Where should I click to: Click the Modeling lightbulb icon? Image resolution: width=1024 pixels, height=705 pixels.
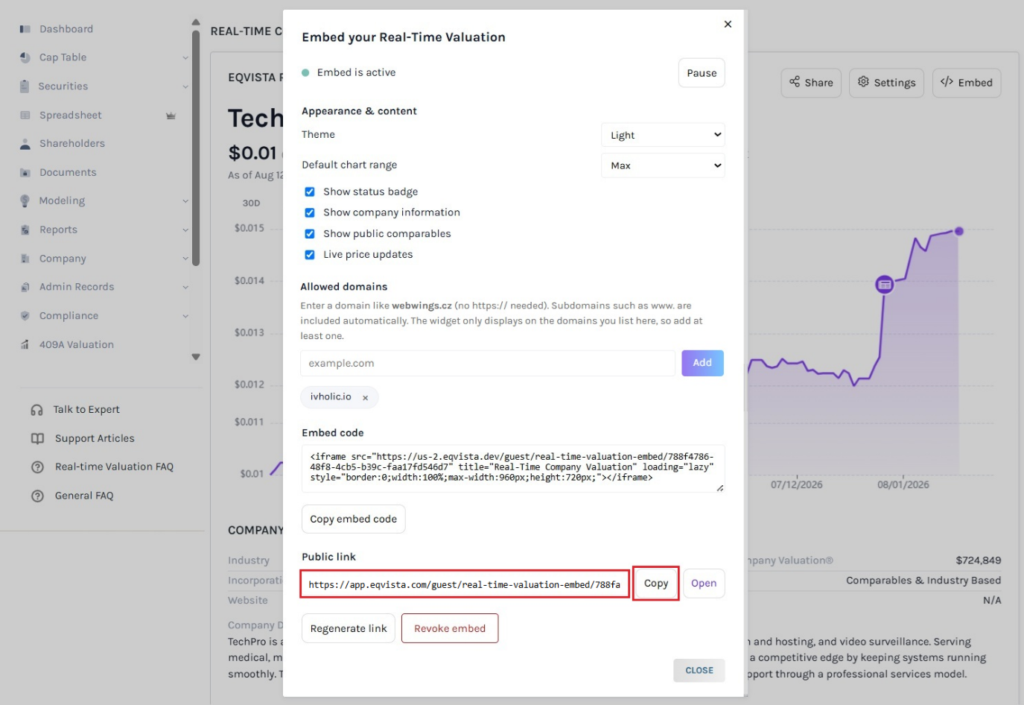point(25,201)
